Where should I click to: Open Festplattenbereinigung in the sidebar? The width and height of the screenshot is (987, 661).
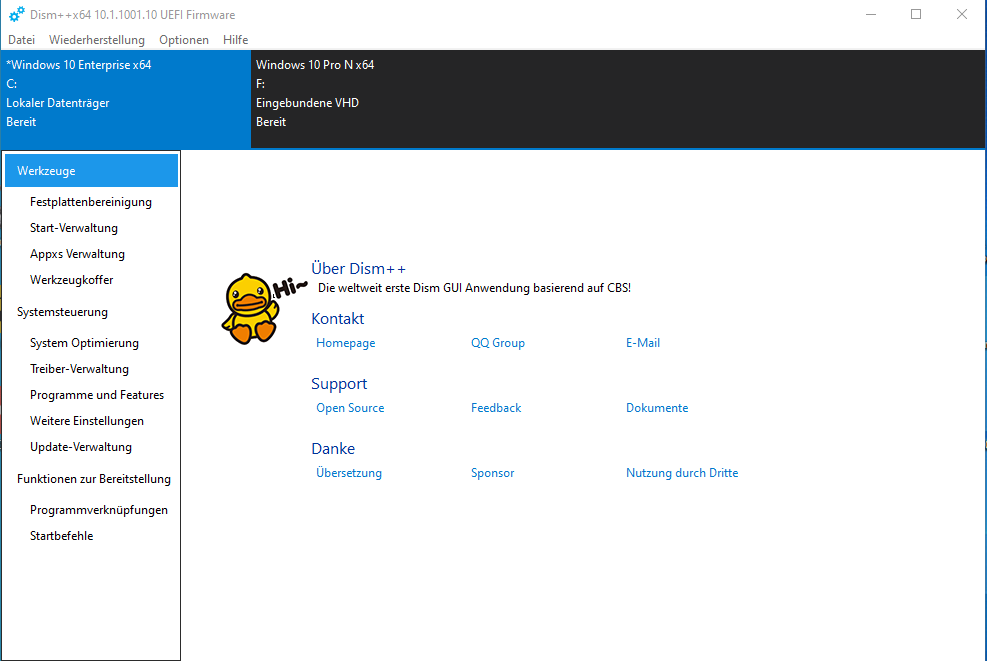click(x=91, y=202)
